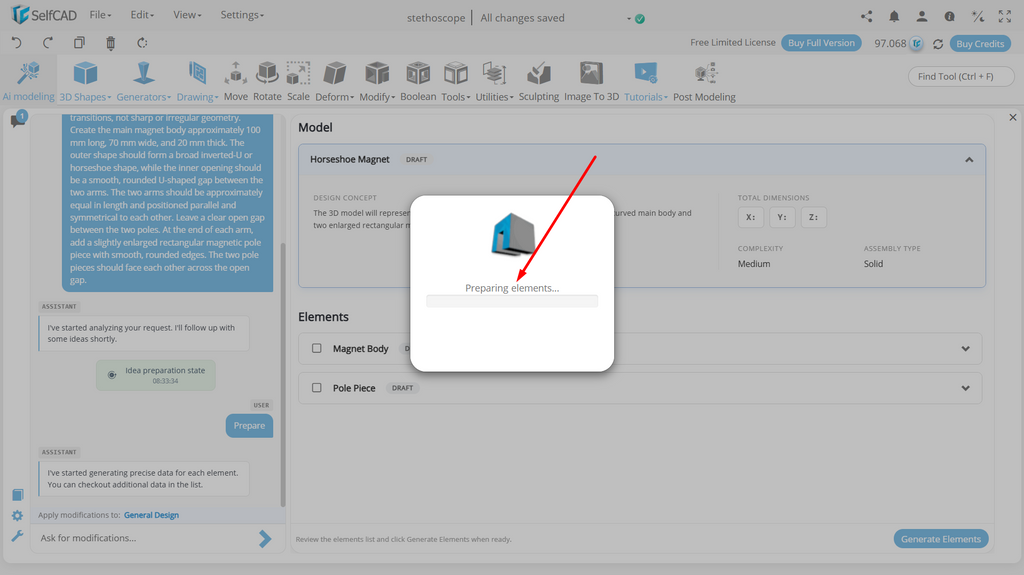Click the Buy Full Version button

[821, 43]
